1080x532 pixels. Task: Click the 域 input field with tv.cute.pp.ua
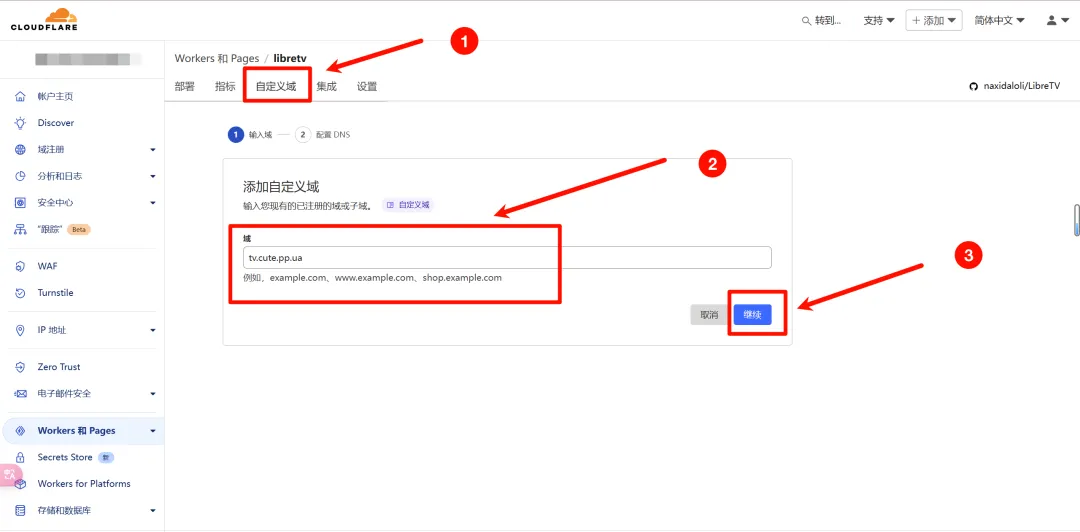pos(508,258)
